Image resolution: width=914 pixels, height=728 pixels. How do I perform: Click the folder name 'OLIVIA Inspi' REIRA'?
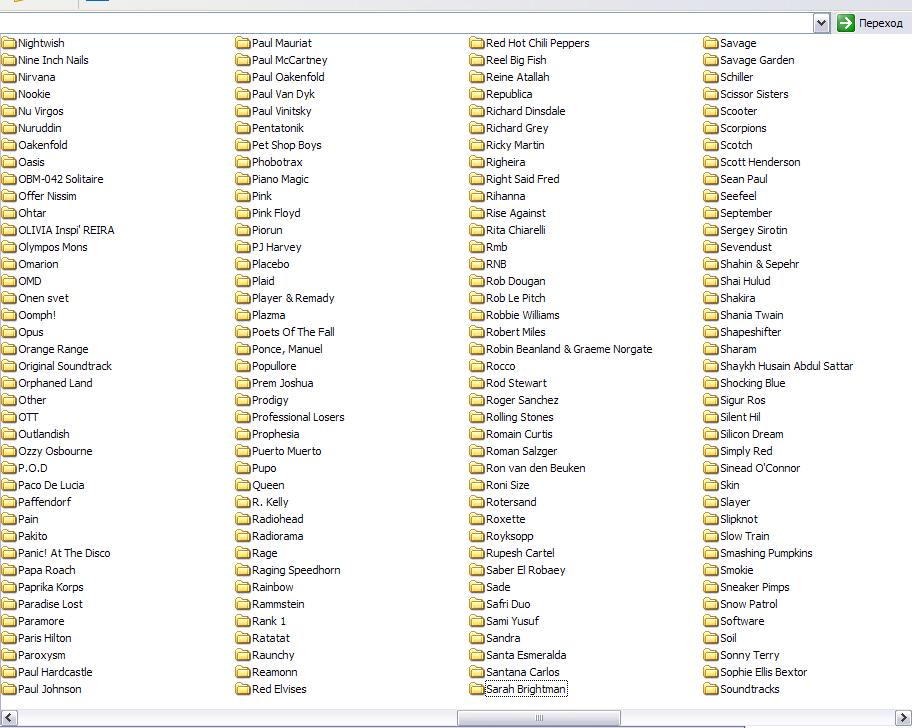click(x=66, y=230)
